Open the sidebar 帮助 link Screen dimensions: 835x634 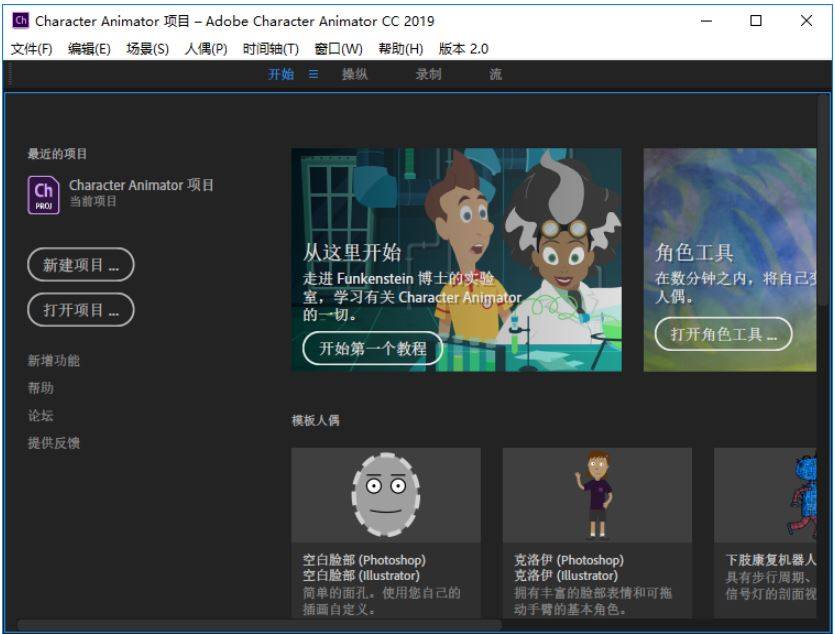[x=41, y=388]
